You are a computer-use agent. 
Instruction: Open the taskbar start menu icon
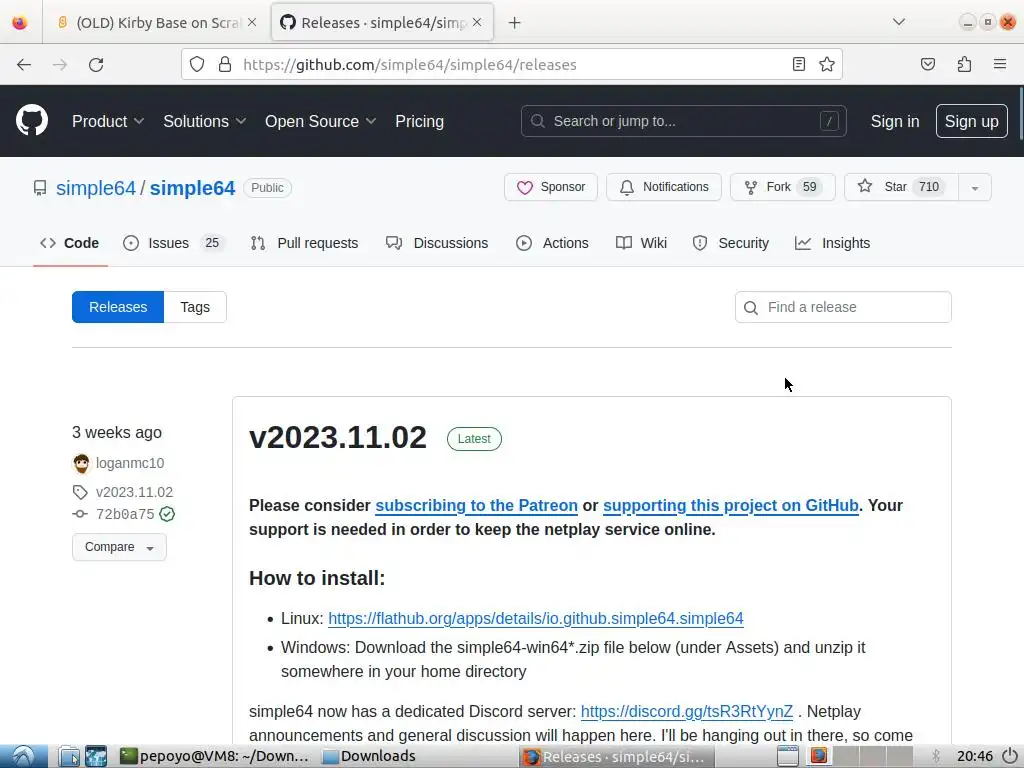tap(24, 756)
